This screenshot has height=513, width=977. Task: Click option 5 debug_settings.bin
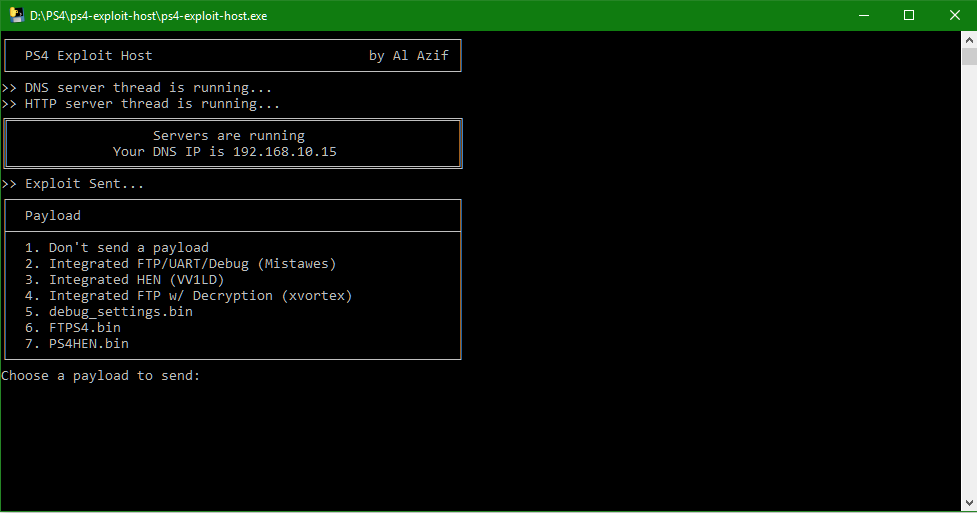(x=108, y=312)
